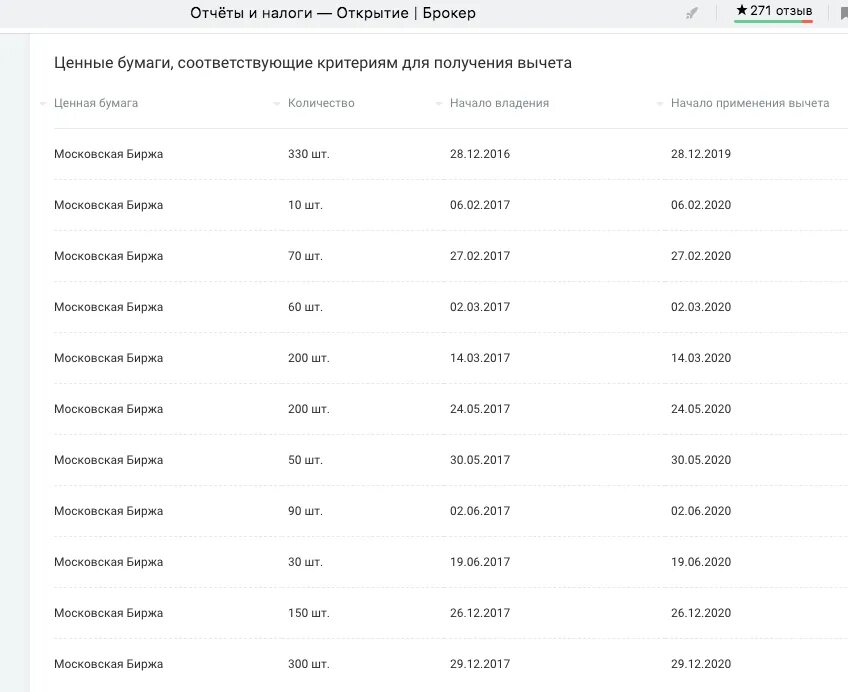The width and height of the screenshot is (848, 692).
Task: Click quantity cell 330 шт.
Action: [x=309, y=154]
